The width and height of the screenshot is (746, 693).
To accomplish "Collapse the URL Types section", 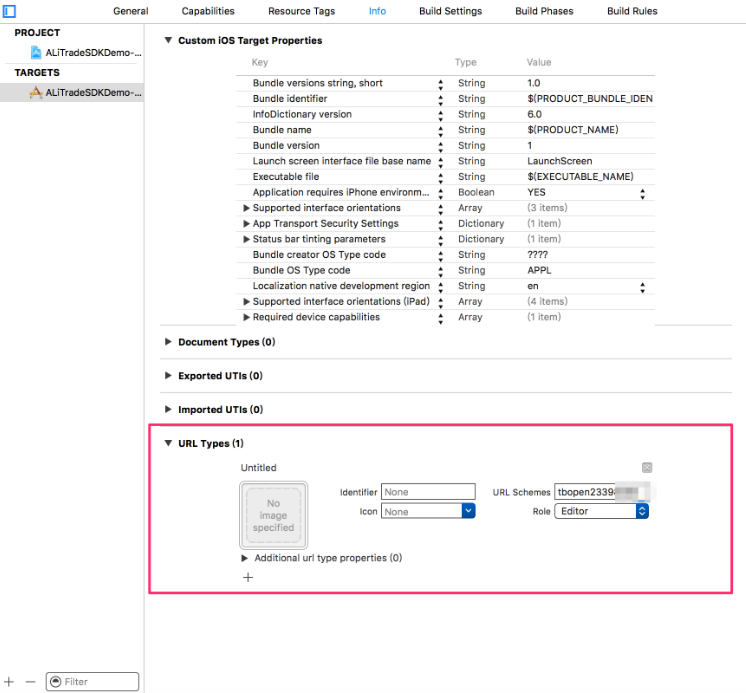I will 167,443.
